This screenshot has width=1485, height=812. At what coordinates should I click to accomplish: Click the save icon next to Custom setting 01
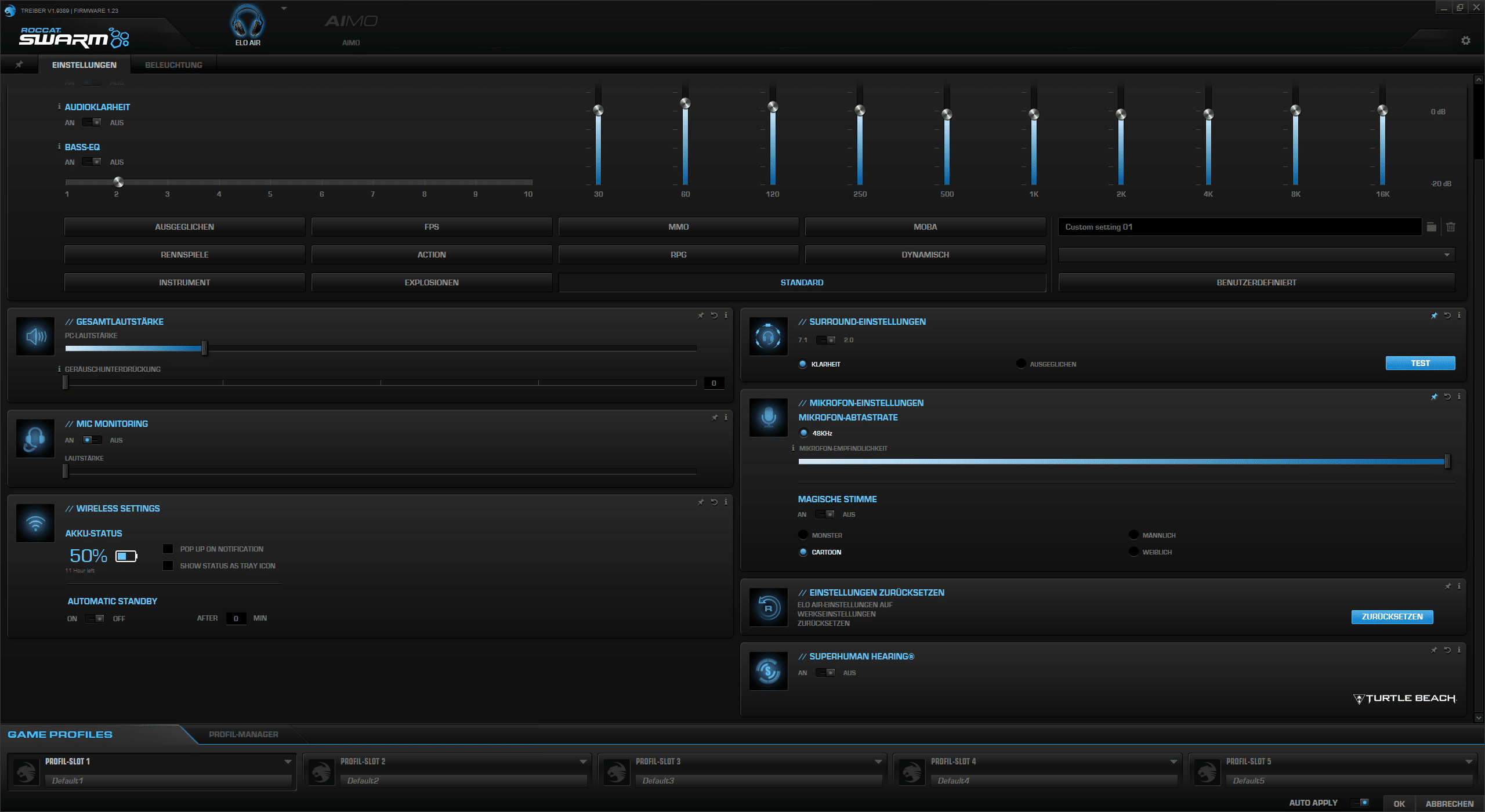[1431, 227]
